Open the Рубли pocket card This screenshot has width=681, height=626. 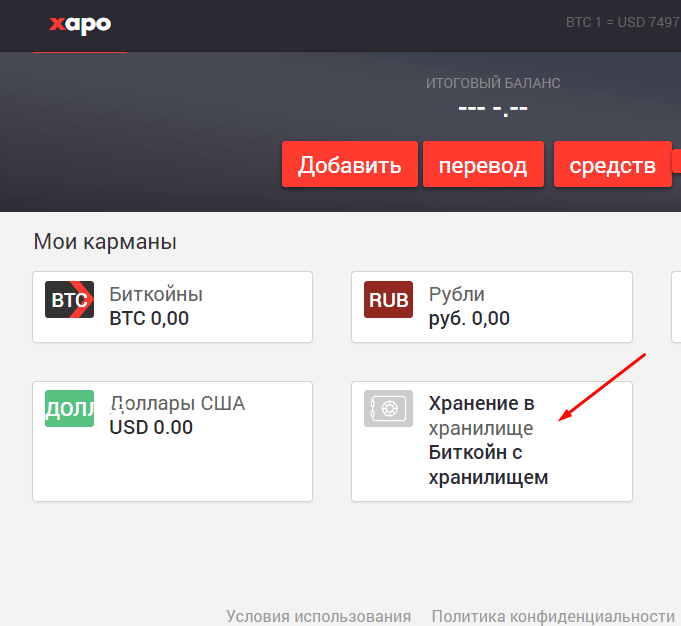pos(492,307)
